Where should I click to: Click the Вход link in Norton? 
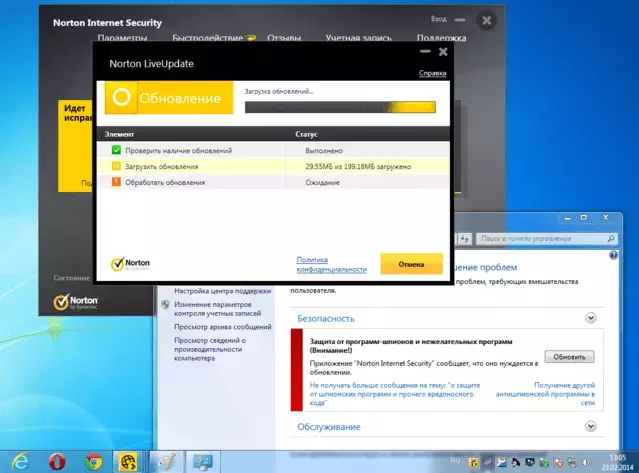(438, 19)
